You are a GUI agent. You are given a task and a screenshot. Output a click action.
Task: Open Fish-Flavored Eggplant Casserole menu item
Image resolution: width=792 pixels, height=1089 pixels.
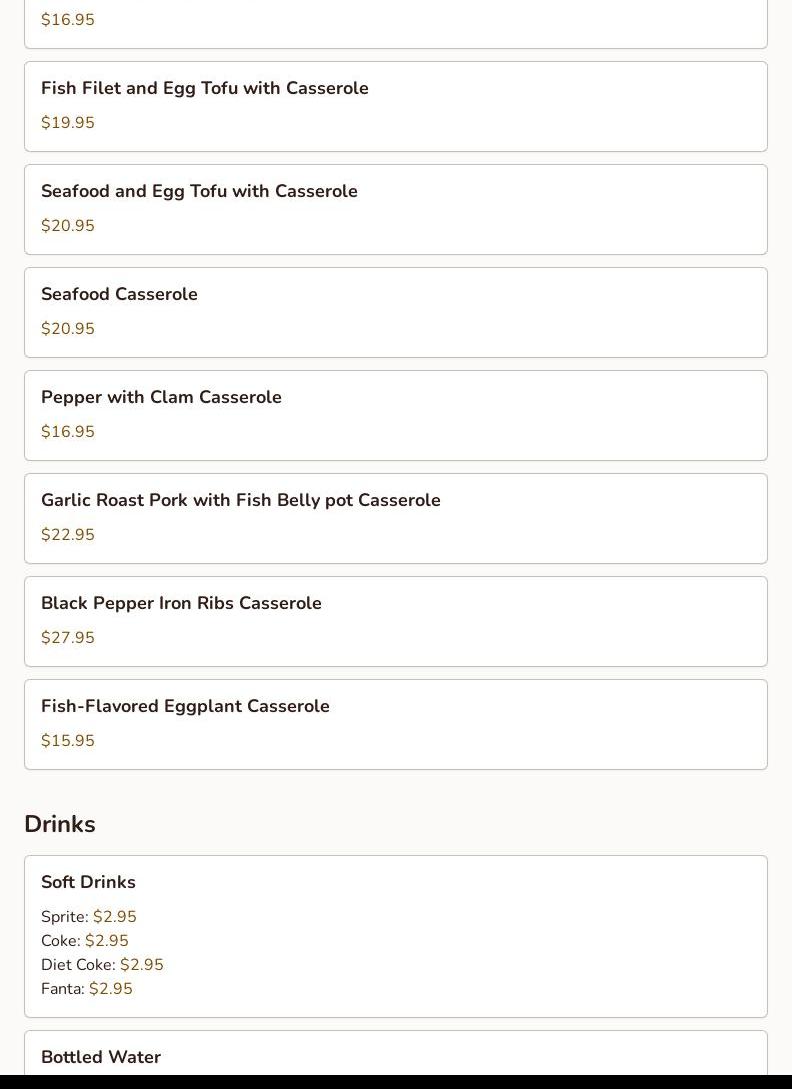(x=185, y=706)
